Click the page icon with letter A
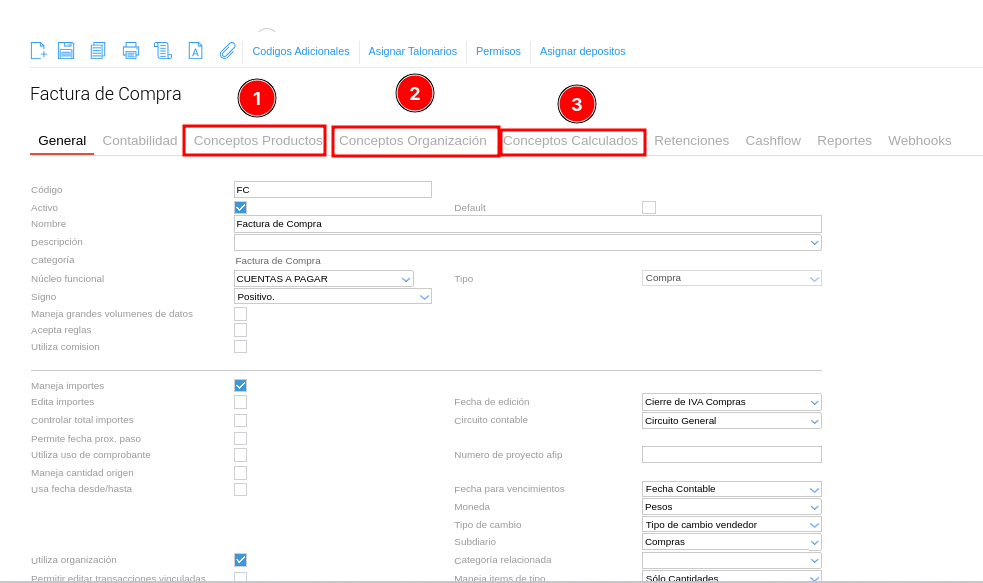Image resolution: width=983 pixels, height=583 pixels. coord(196,51)
